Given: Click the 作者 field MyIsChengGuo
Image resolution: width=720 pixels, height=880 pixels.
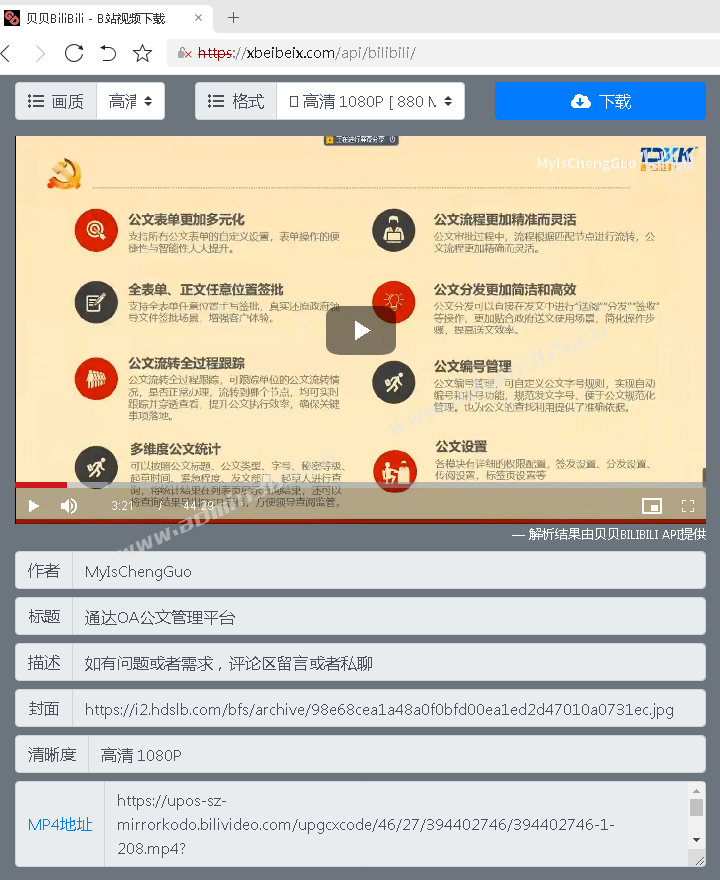Looking at the screenshot, I should 389,571.
